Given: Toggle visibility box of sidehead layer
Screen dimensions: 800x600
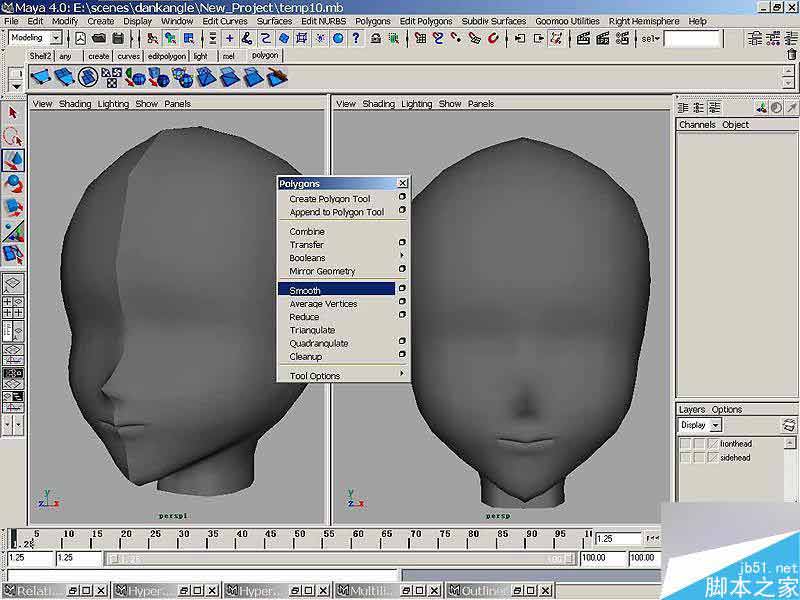Looking at the screenshot, I should pos(685,457).
